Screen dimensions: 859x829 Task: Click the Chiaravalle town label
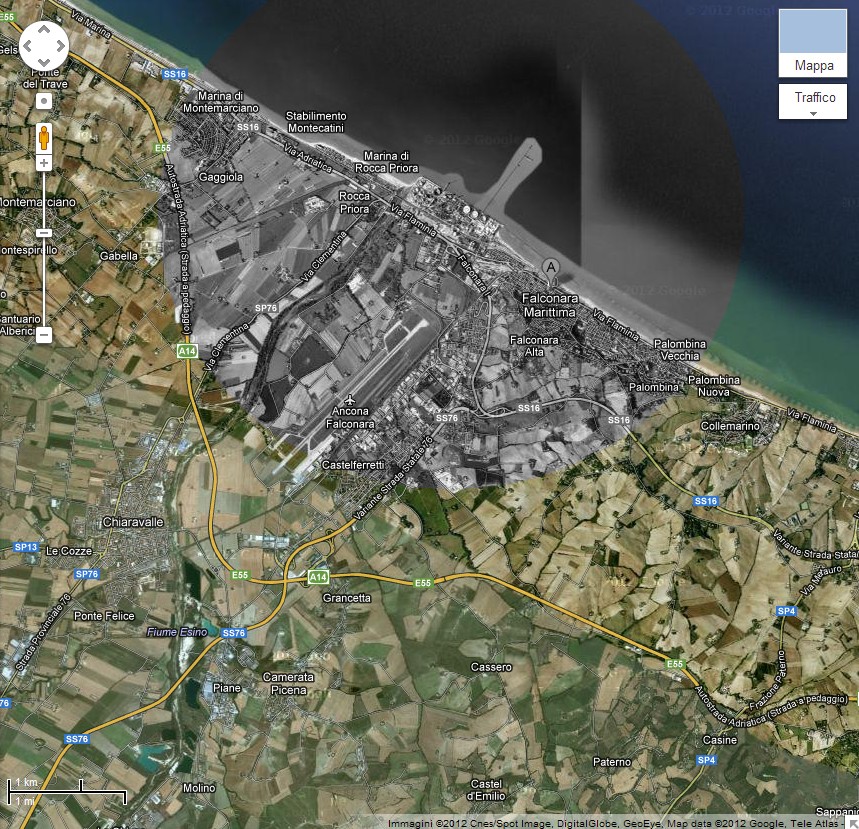pos(135,522)
